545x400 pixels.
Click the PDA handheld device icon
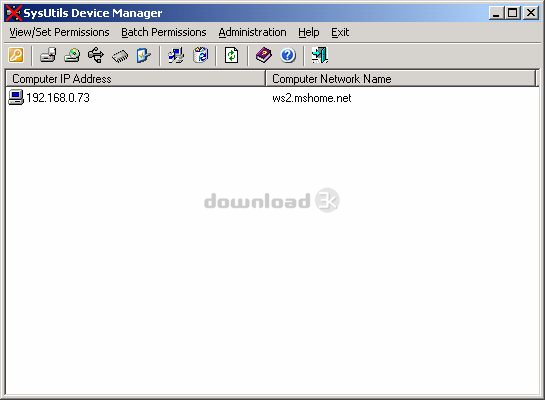pyautogui.click(x=144, y=55)
